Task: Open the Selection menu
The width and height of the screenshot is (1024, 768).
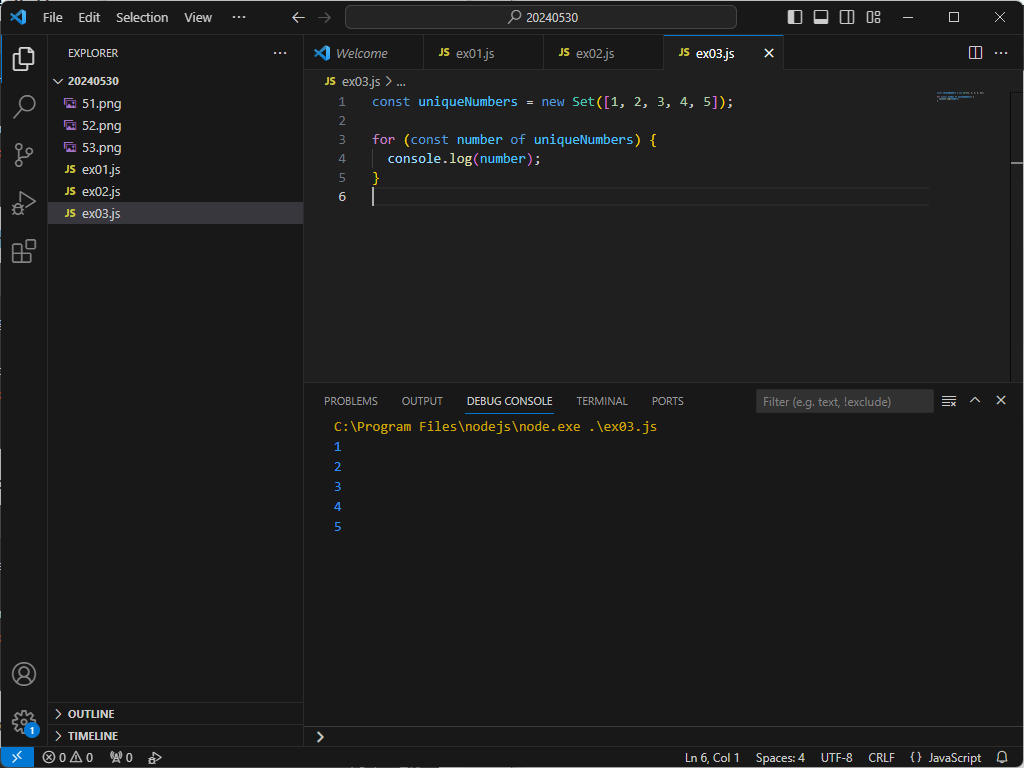Action: click(142, 17)
